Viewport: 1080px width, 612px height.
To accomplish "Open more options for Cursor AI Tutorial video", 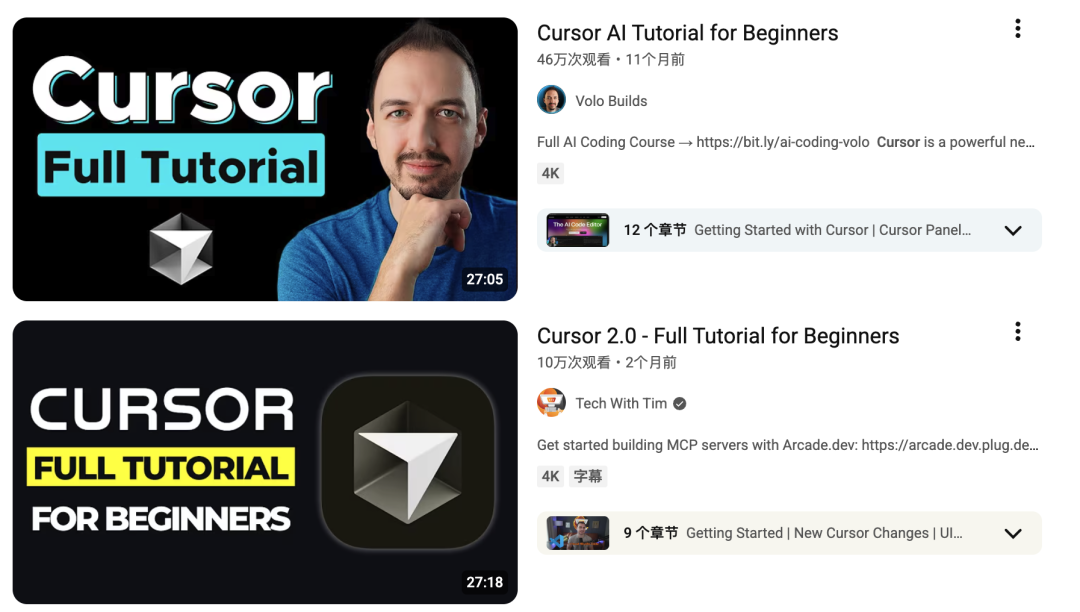I will (x=1017, y=29).
